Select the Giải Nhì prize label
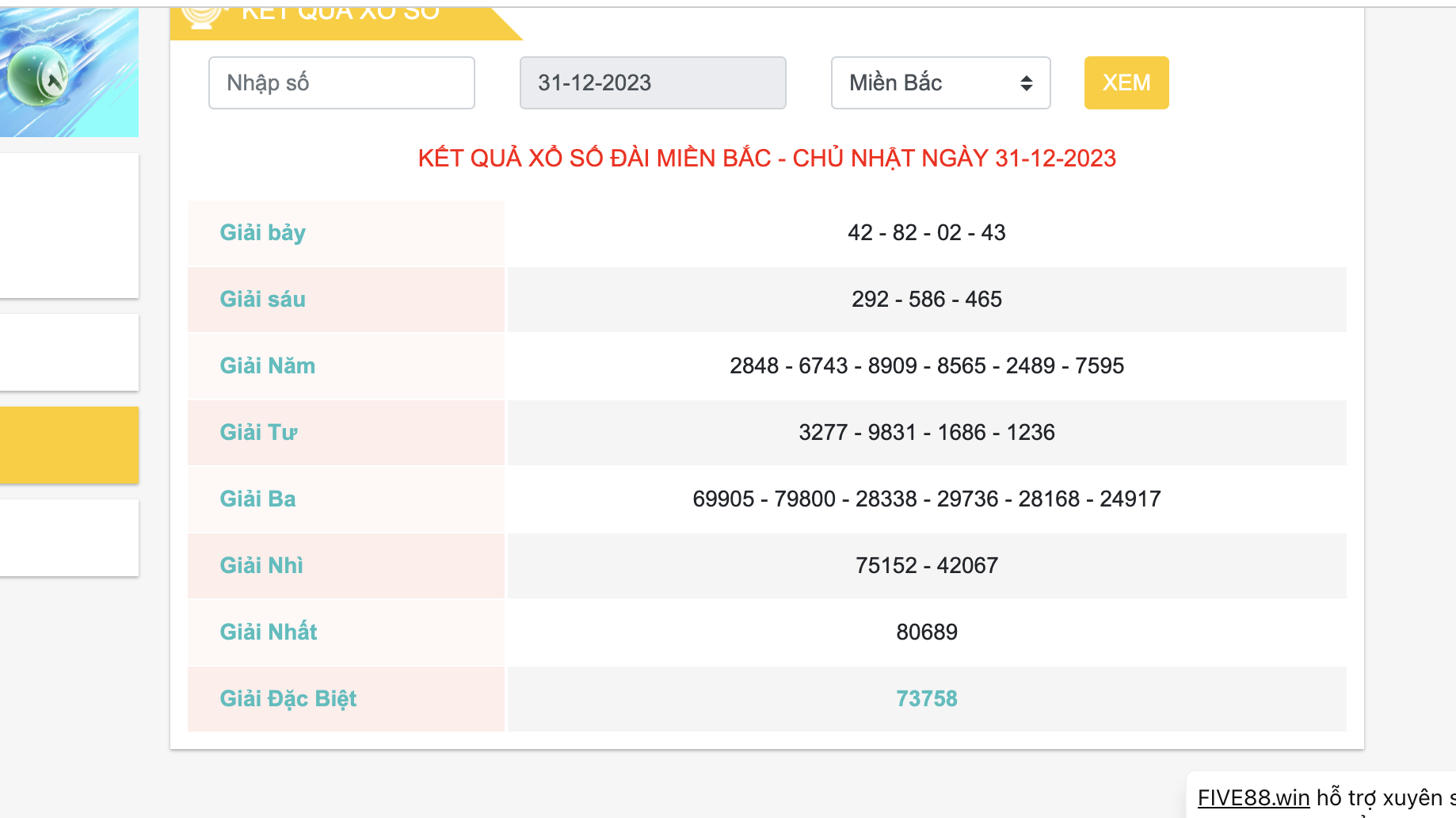This screenshot has height=818, width=1456. pos(261,566)
